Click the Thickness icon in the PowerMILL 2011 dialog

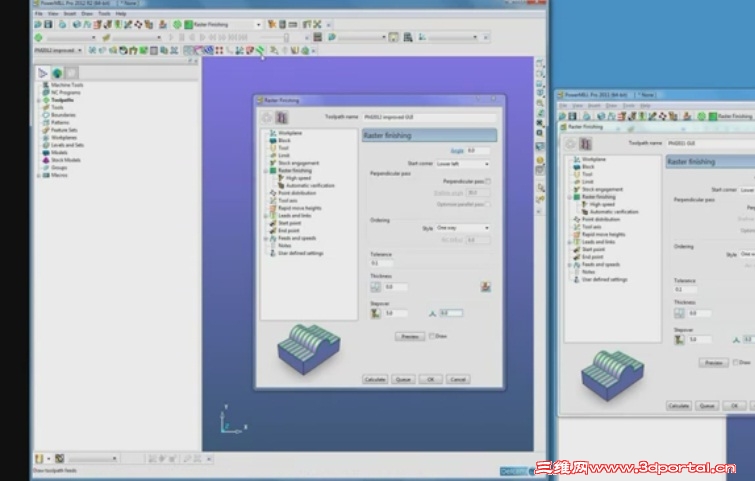[x=679, y=313]
